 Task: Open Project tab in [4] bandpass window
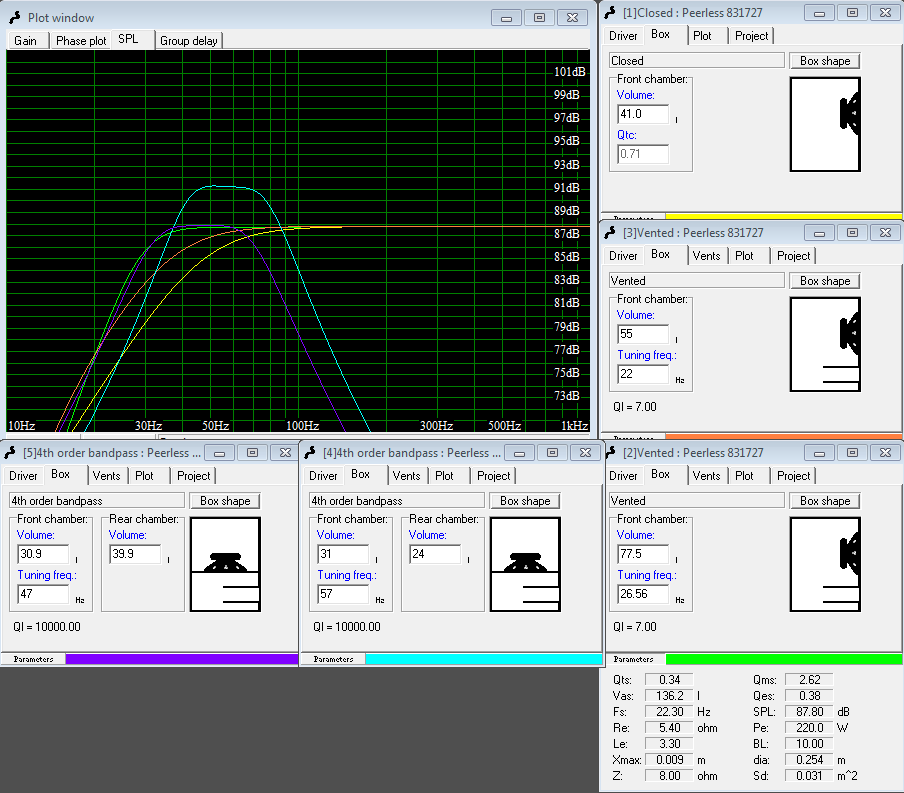pyautogui.click(x=494, y=476)
